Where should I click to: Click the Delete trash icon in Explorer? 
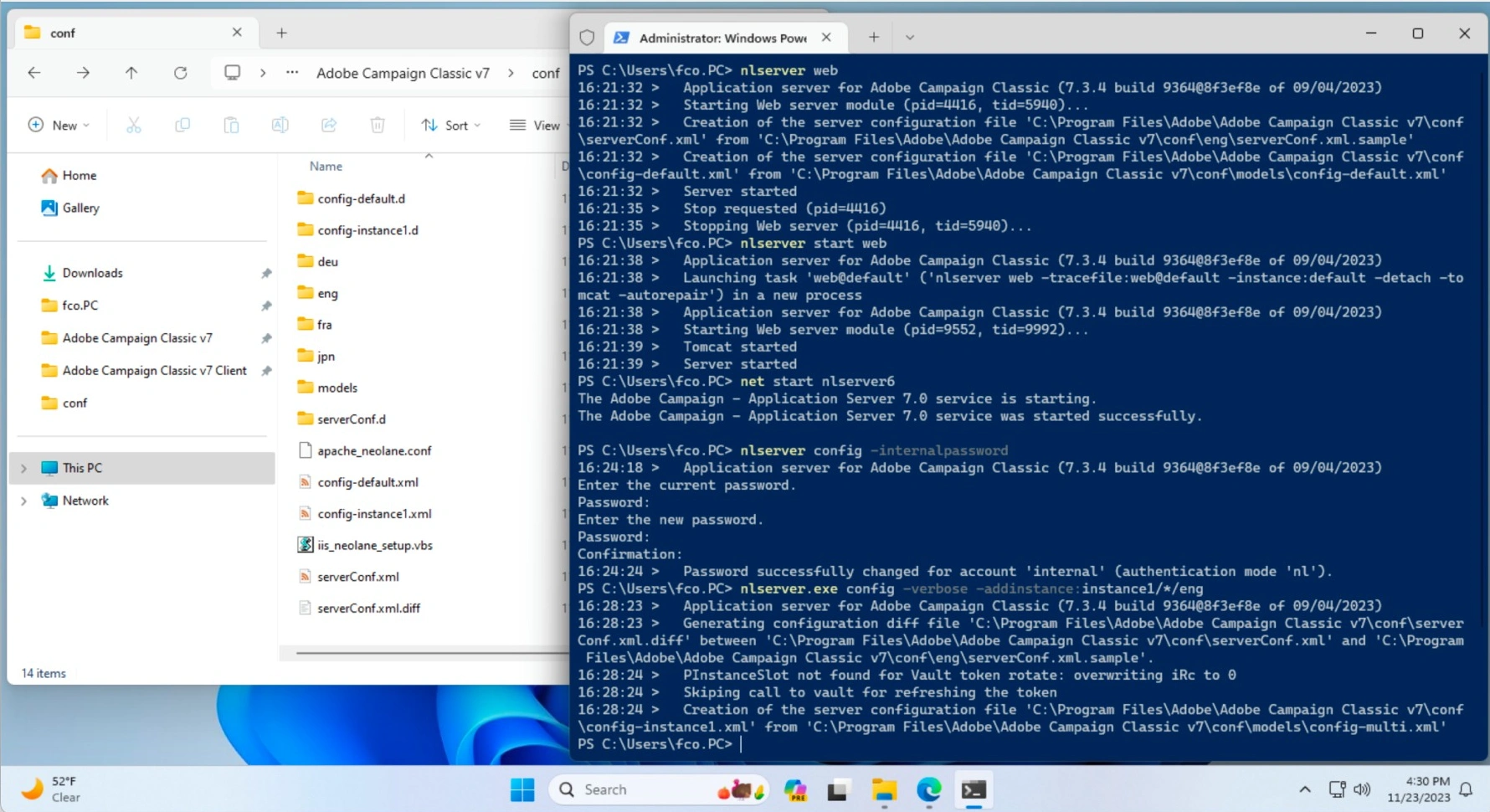[378, 125]
